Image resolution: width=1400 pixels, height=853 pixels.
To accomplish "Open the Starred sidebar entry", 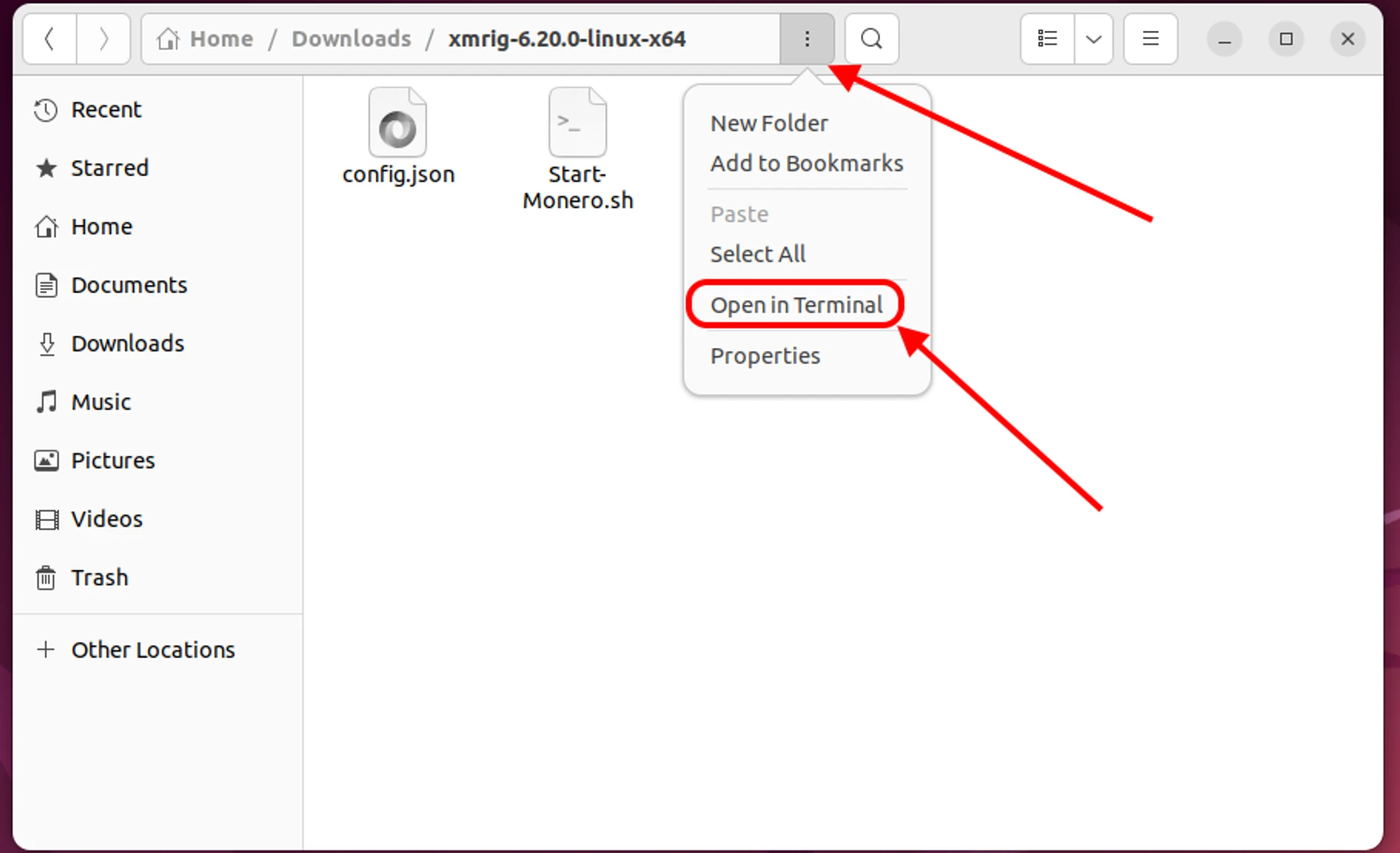I will pos(109,169).
